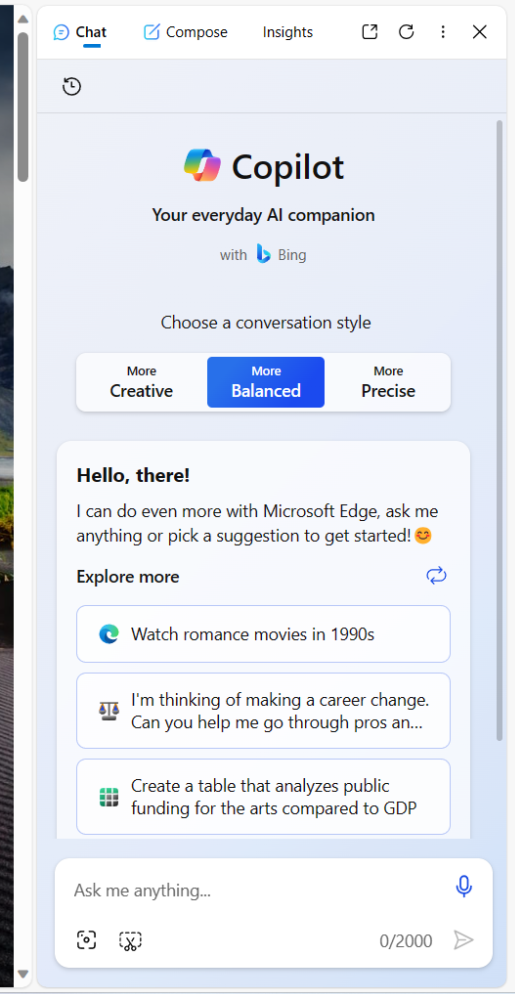Viewport: 515px width, 994px height.
Task: Click the Bing logo
Action: (x=263, y=255)
